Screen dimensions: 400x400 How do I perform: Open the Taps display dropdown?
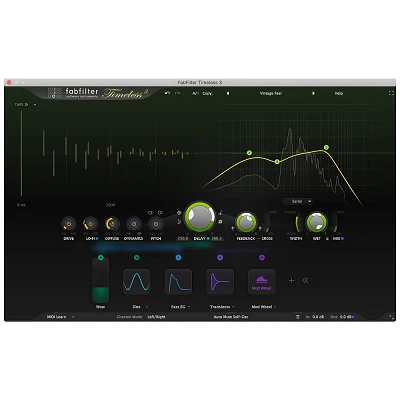25,104
